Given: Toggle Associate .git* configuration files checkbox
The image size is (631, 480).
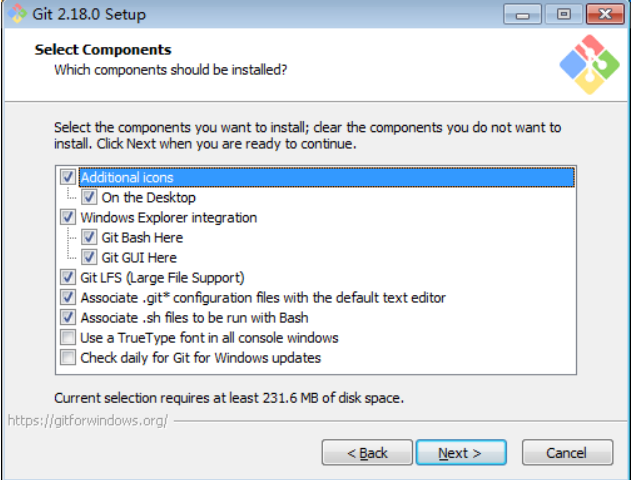Looking at the screenshot, I should [x=68, y=297].
